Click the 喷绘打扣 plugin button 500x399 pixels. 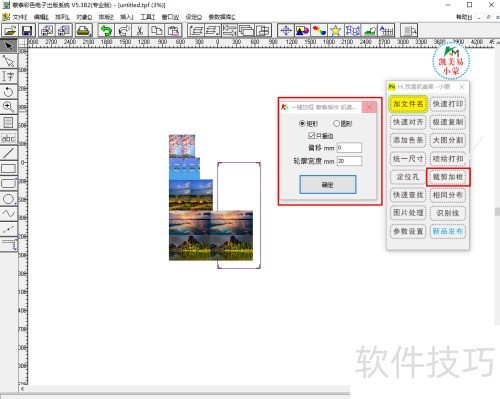coord(448,159)
